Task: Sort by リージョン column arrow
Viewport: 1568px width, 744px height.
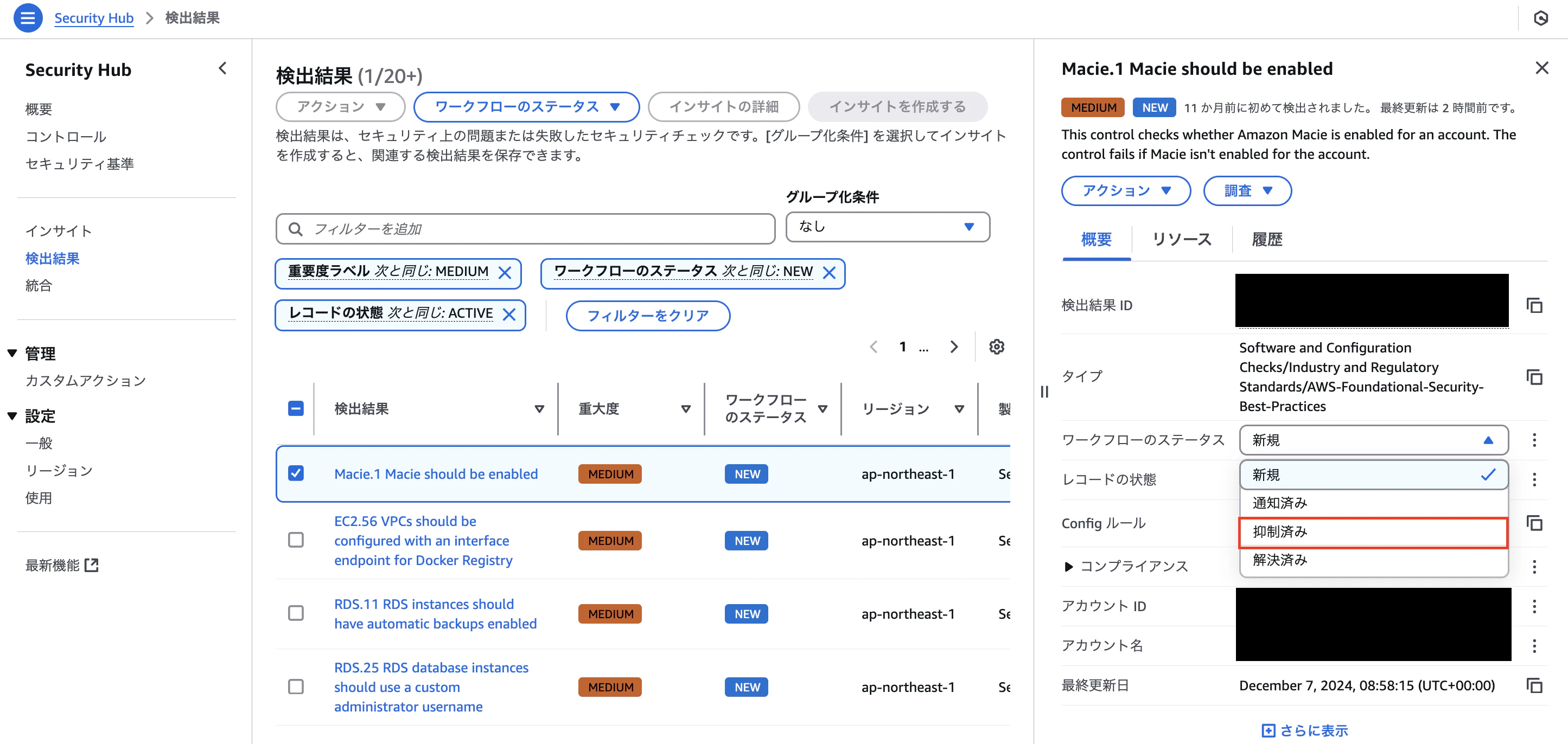Action: (959, 409)
